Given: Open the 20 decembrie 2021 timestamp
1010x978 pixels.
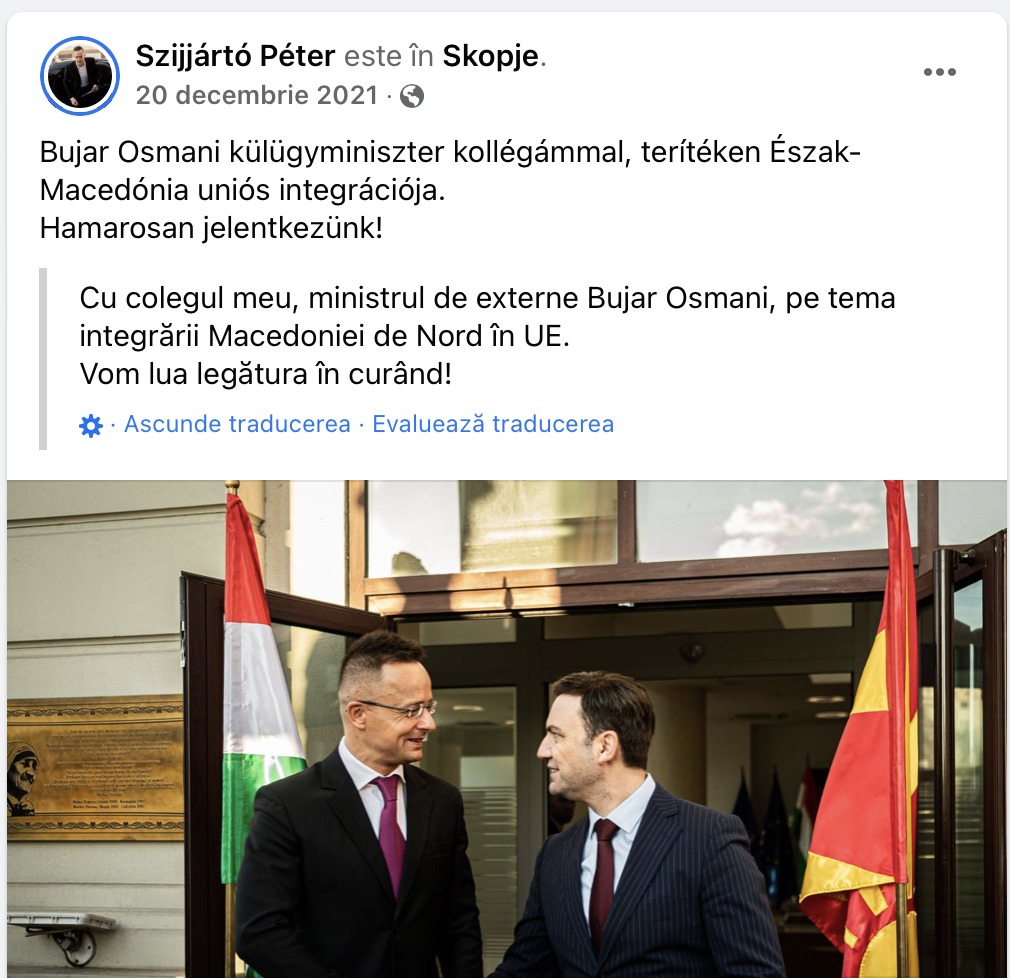Looking at the screenshot, I should [256, 95].
